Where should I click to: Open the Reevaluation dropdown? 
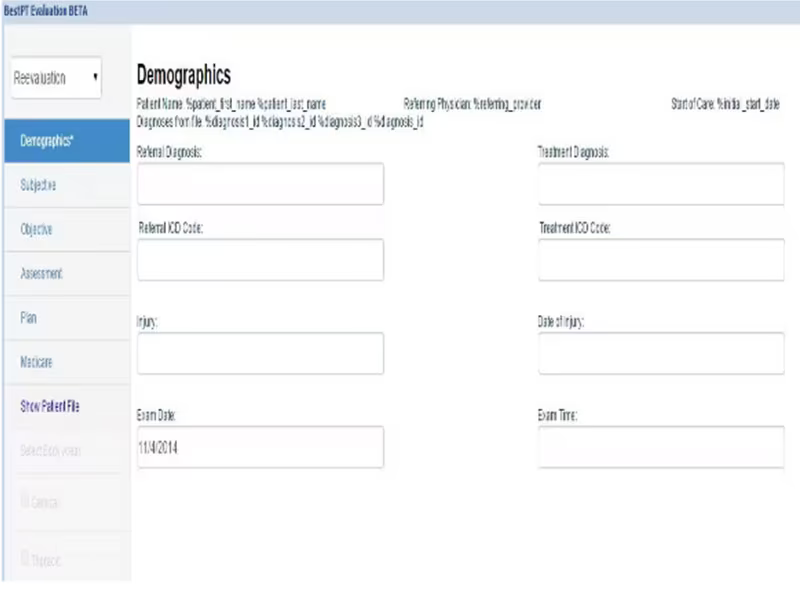point(56,78)
